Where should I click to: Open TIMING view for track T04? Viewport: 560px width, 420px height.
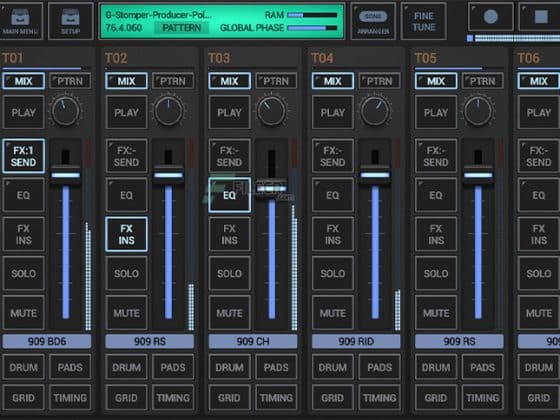(379, 398)
